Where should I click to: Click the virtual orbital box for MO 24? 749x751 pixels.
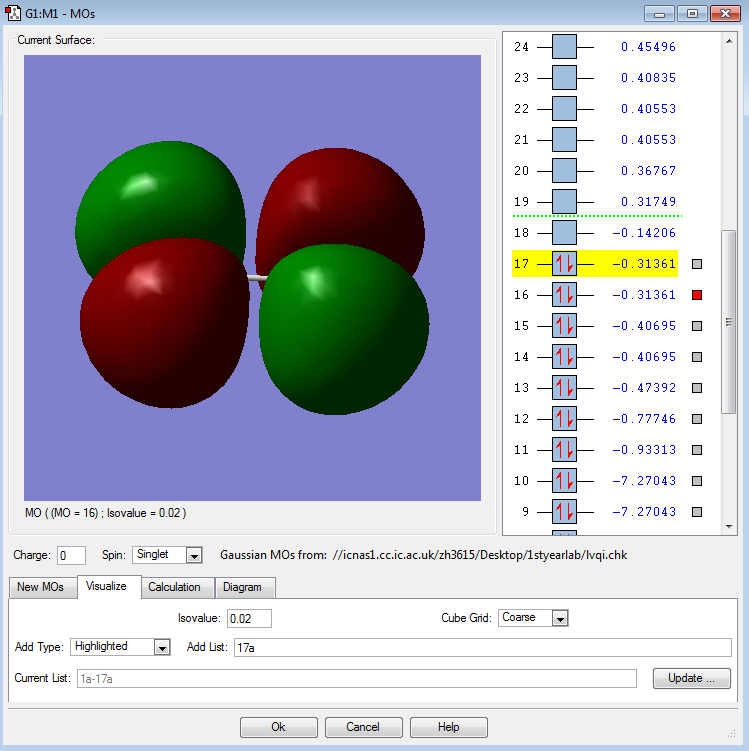564,47
